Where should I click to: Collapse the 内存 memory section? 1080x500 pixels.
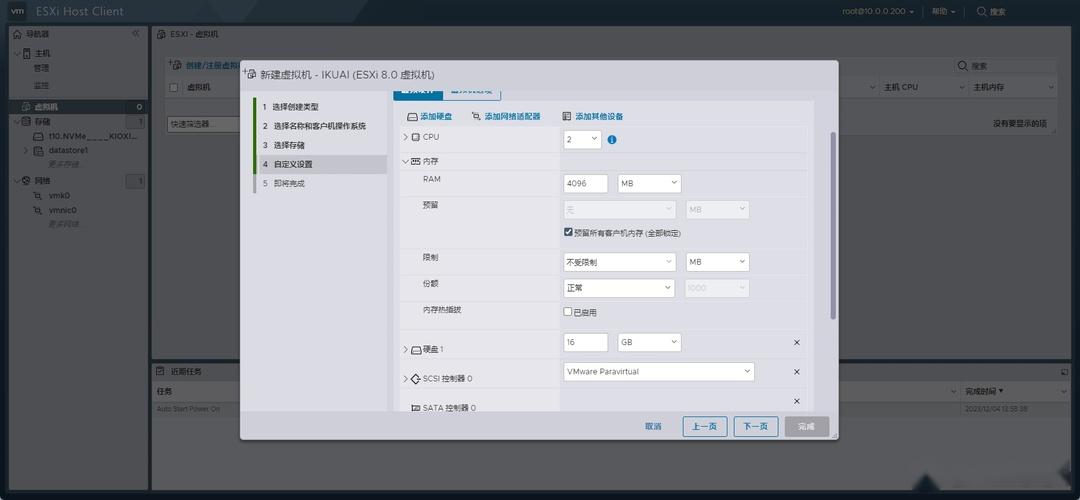point(405,161)
